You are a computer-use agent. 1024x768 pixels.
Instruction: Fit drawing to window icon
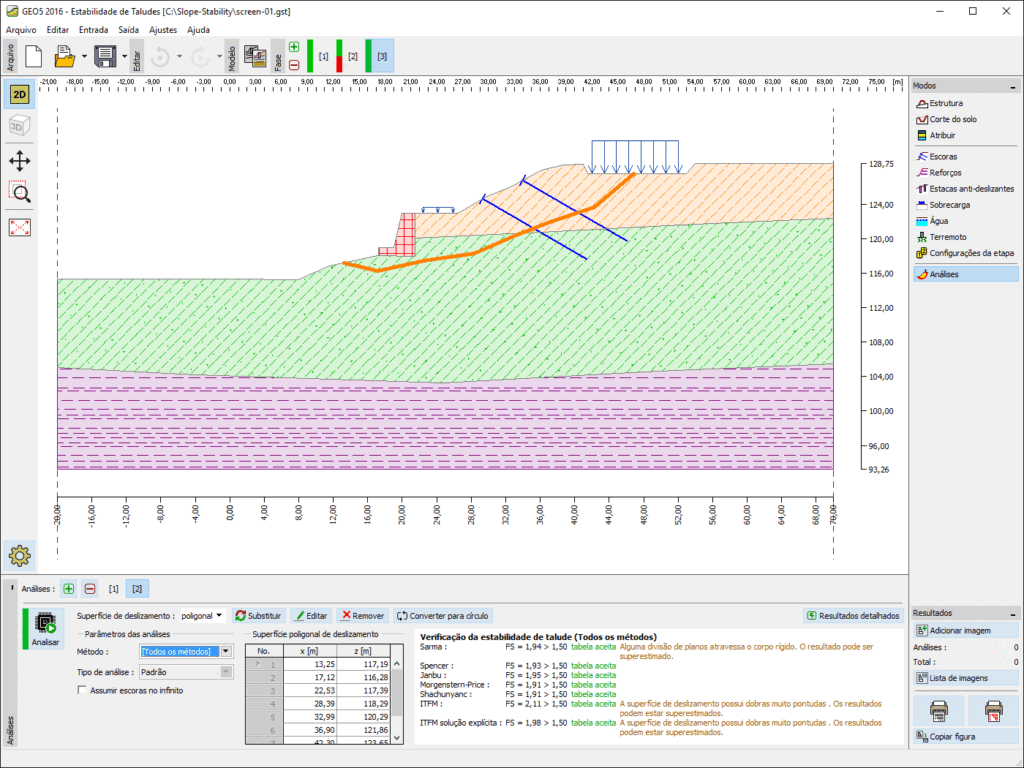point(20,227)
